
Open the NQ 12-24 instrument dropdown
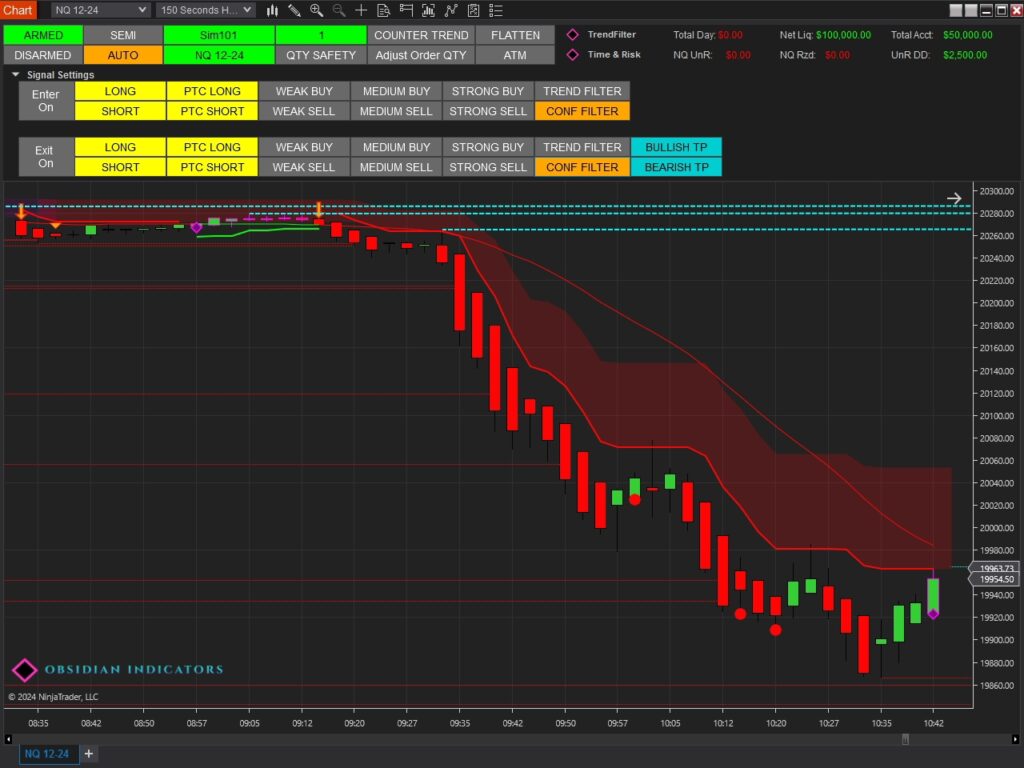pyautogui.click(x=100, y=10)
